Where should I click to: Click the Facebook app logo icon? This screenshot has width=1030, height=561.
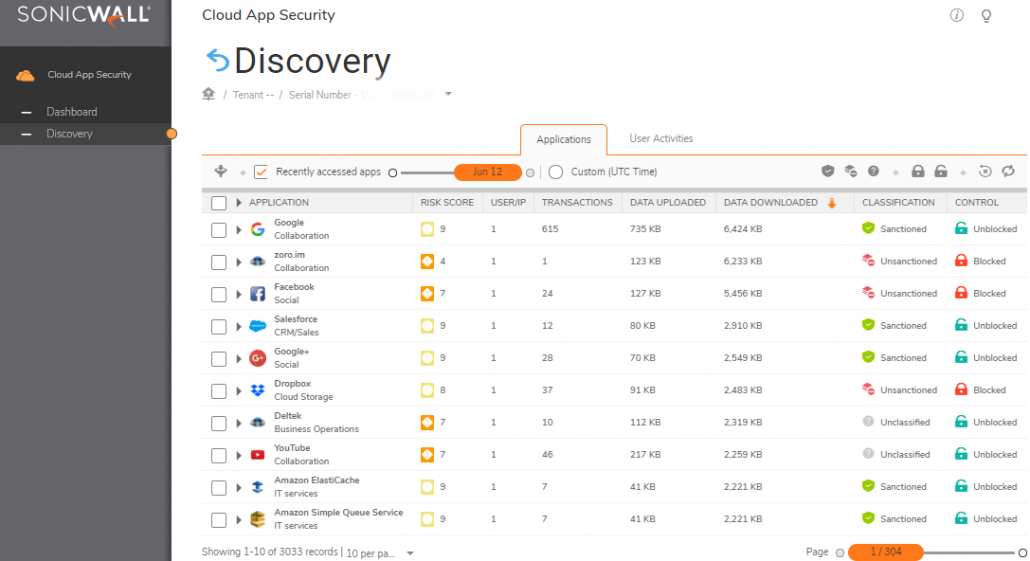(x=258, y=294)
